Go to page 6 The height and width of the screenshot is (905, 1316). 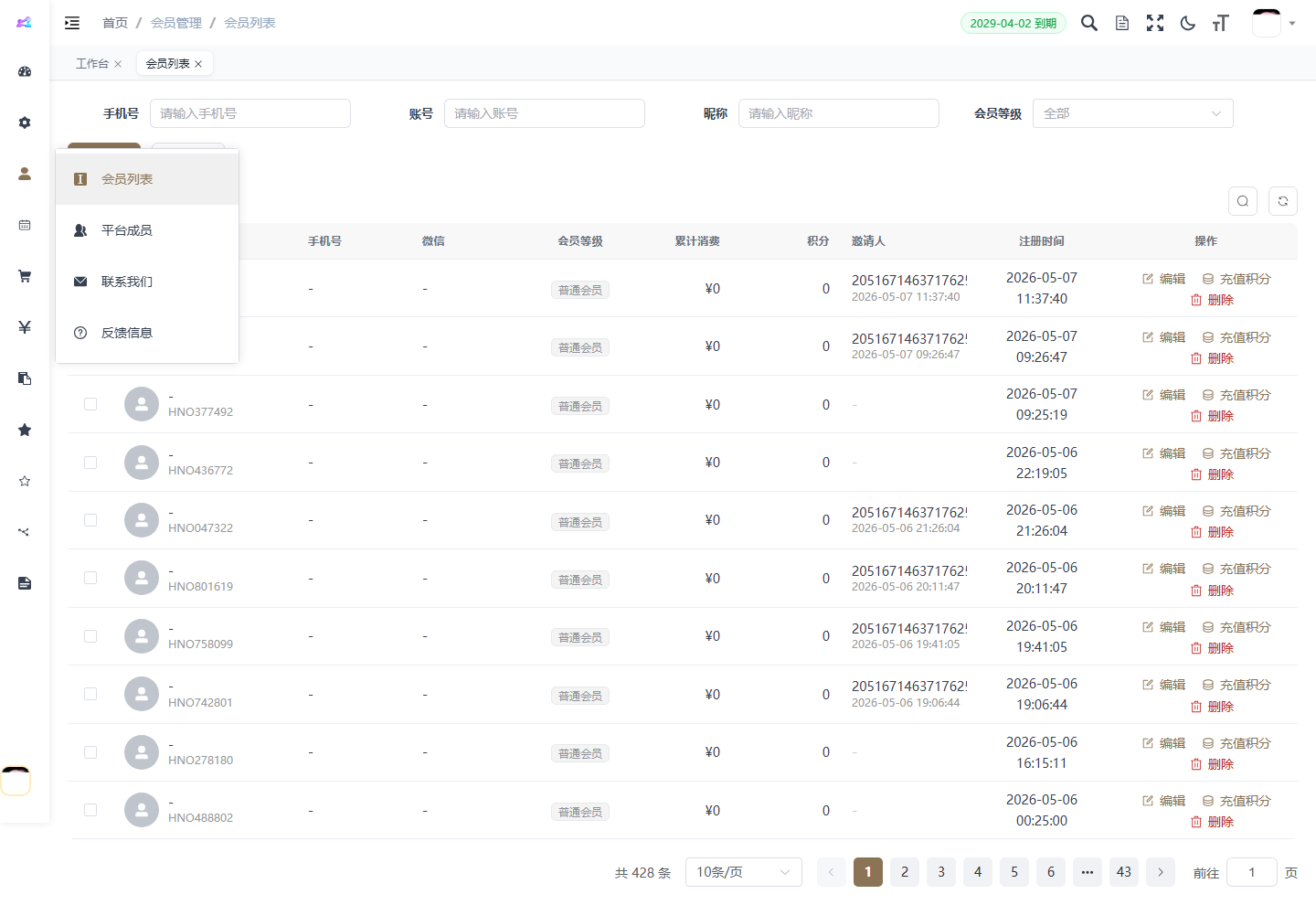pyautogui.click(x=1051, y=872)
